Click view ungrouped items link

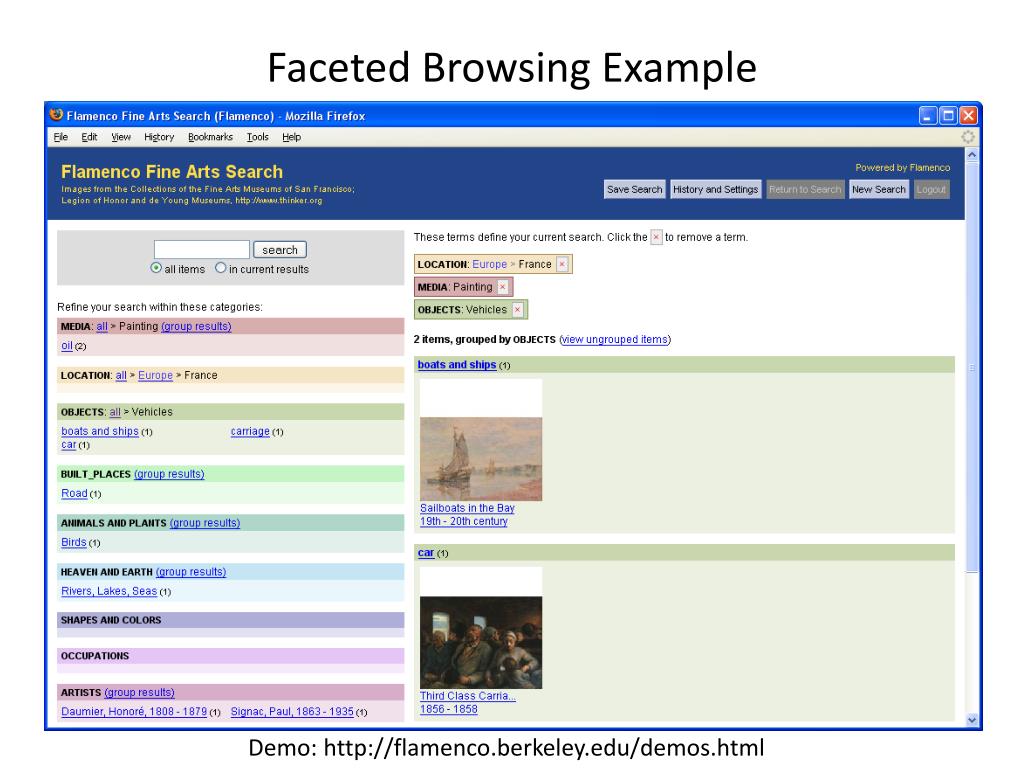coord(615,340)
